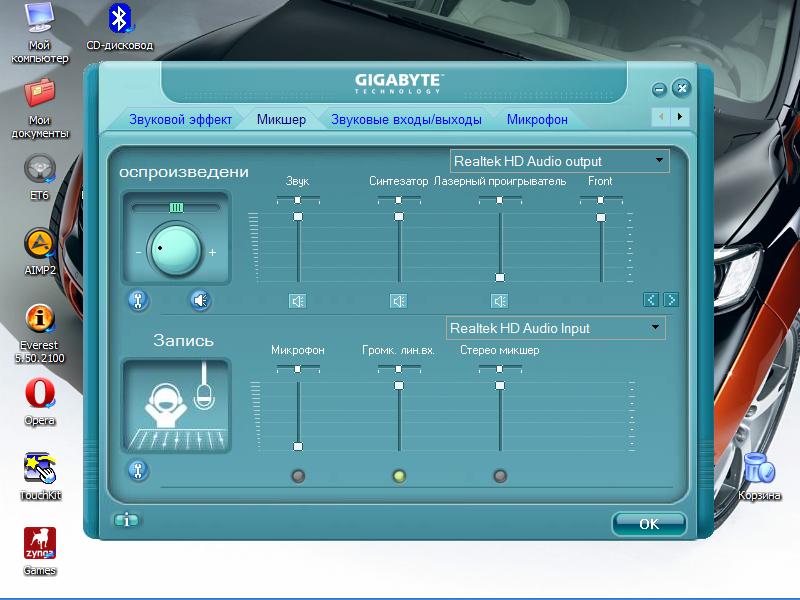The width and height of the screenshot is (800, 600).
Task: Select Opera desktop icon
Action: pos(40,402)
